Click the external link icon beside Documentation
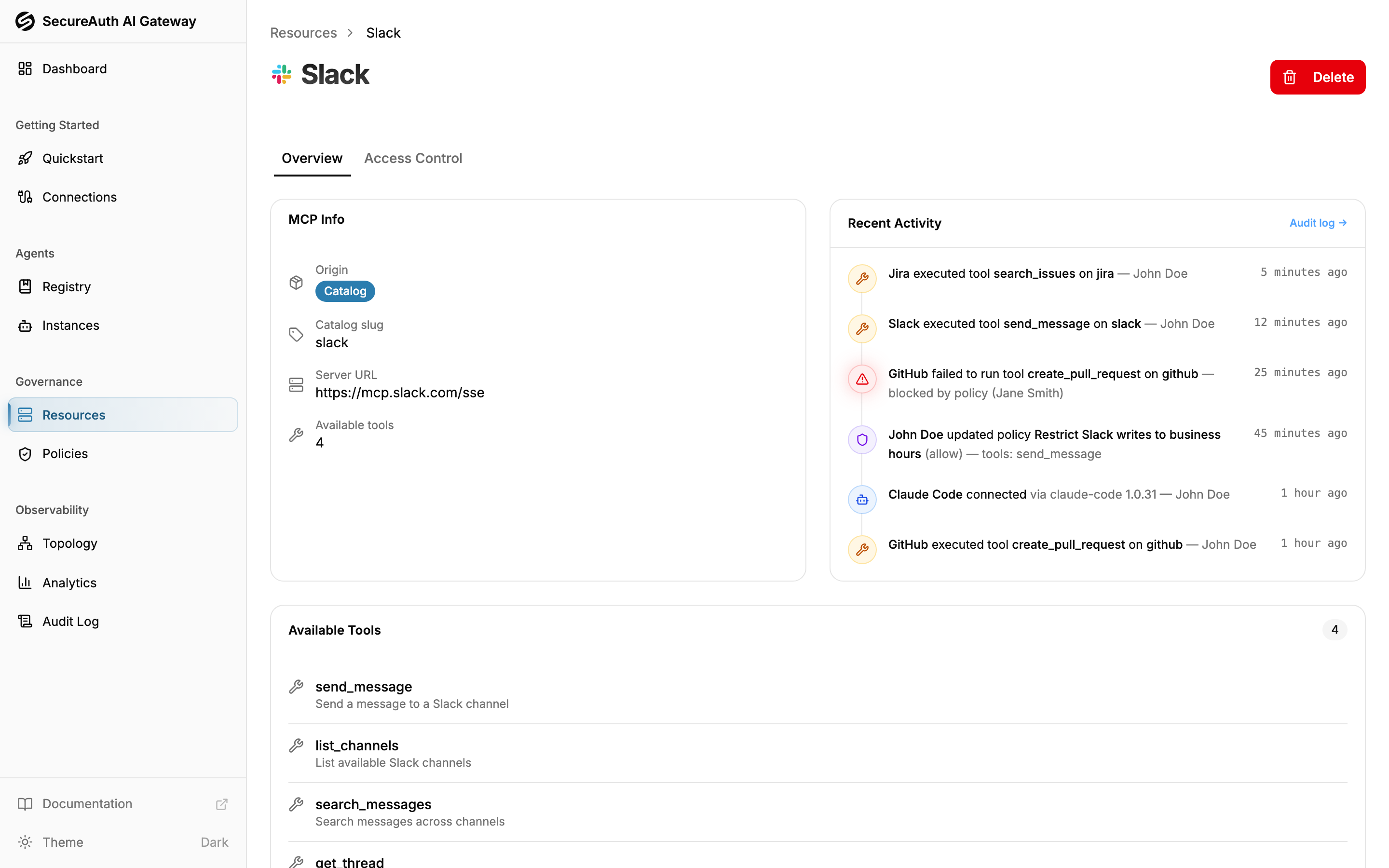Viewport: 1389px width, 868px height. tap(221, 804)
